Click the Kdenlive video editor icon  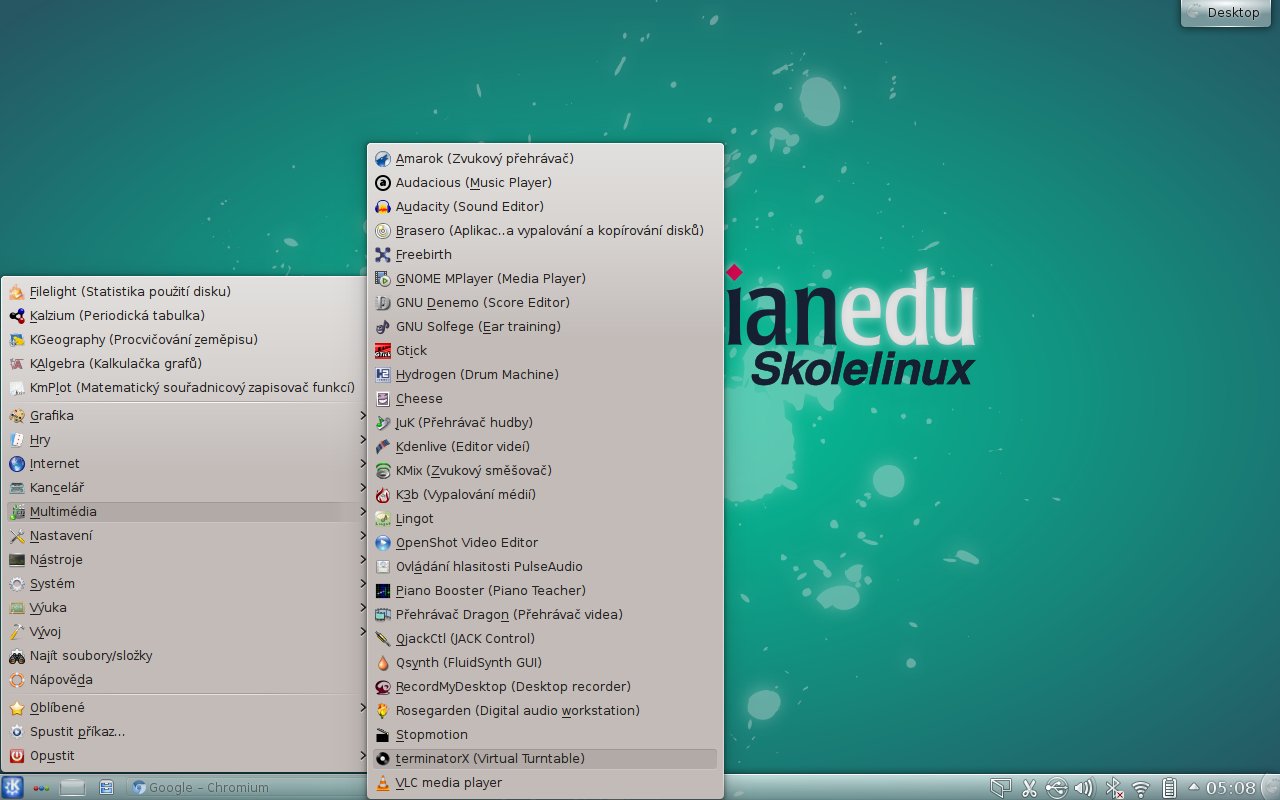tap(382, 447)
